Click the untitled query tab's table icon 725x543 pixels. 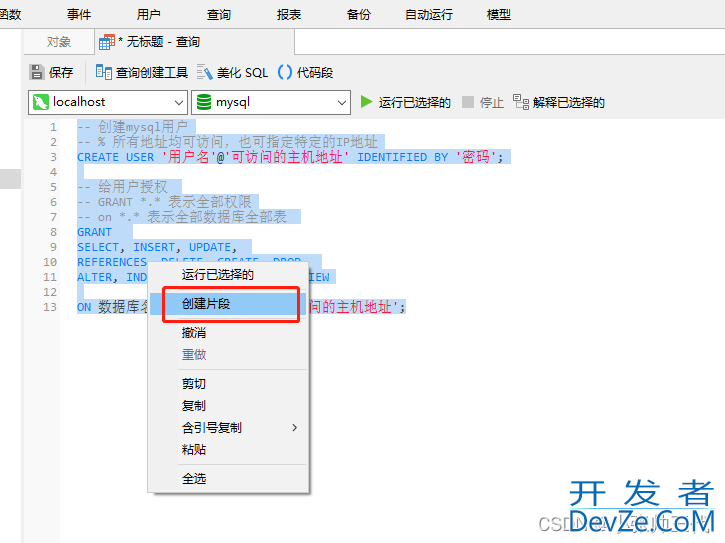(x=107, y=42)
